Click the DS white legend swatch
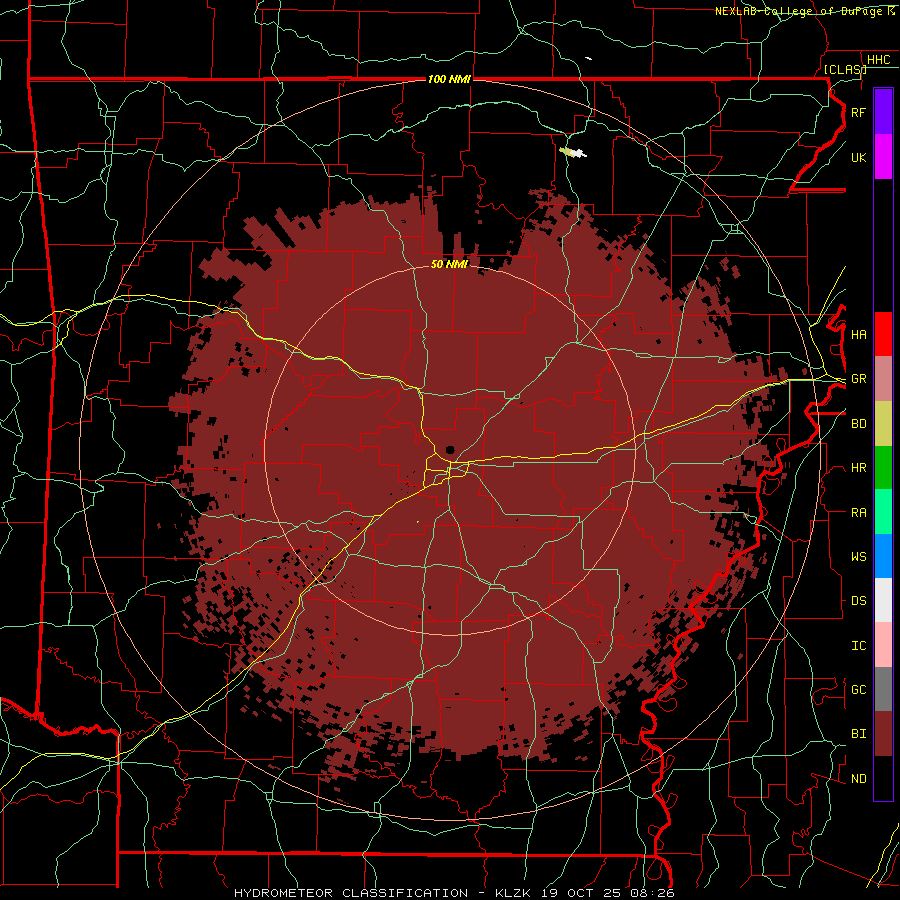Screen dimensions: 900x900 [883, 600]
